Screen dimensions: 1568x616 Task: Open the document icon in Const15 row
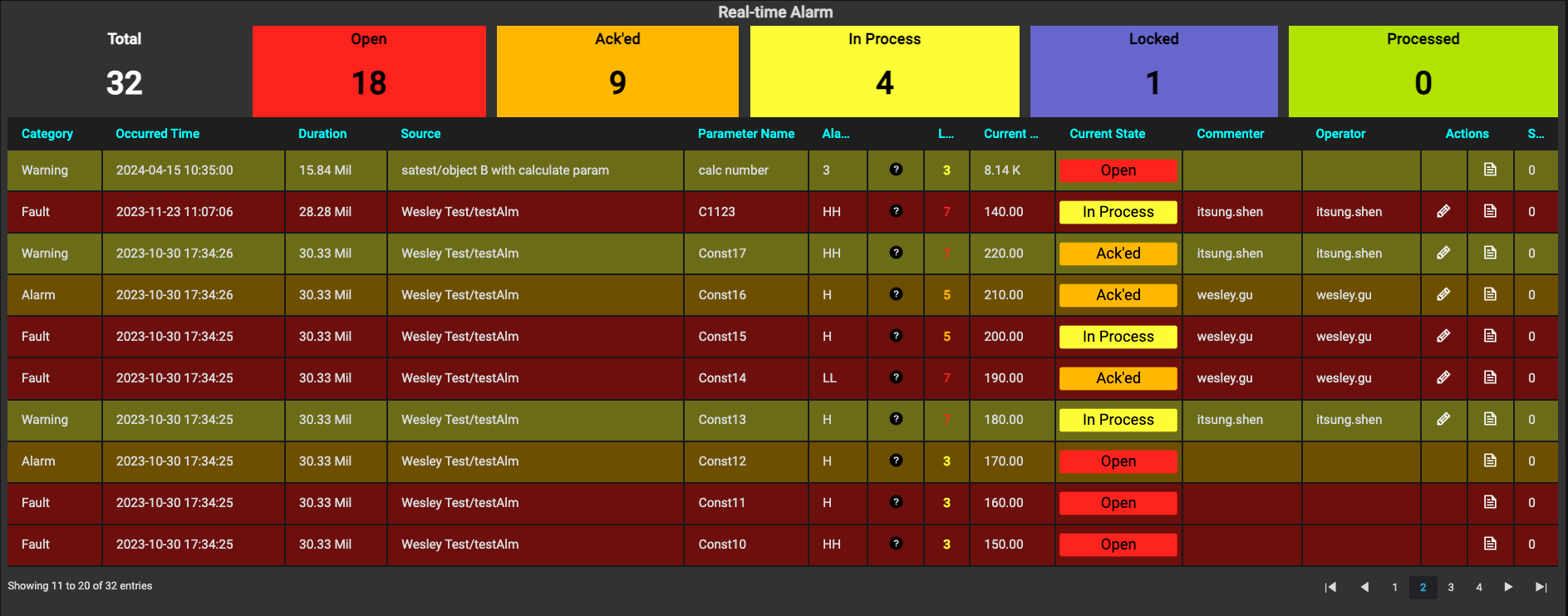pyautogui.click(x=1490, y=336)
